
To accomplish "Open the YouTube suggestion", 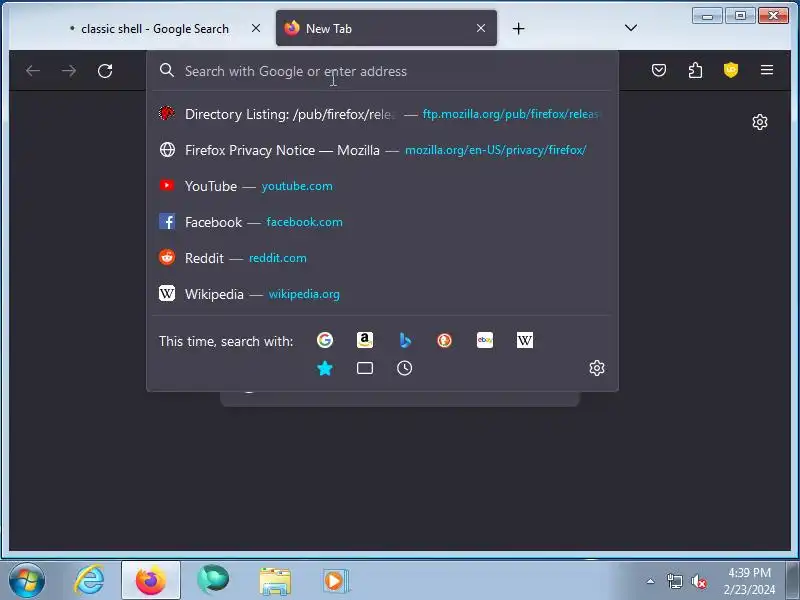I will click(382, 186).
